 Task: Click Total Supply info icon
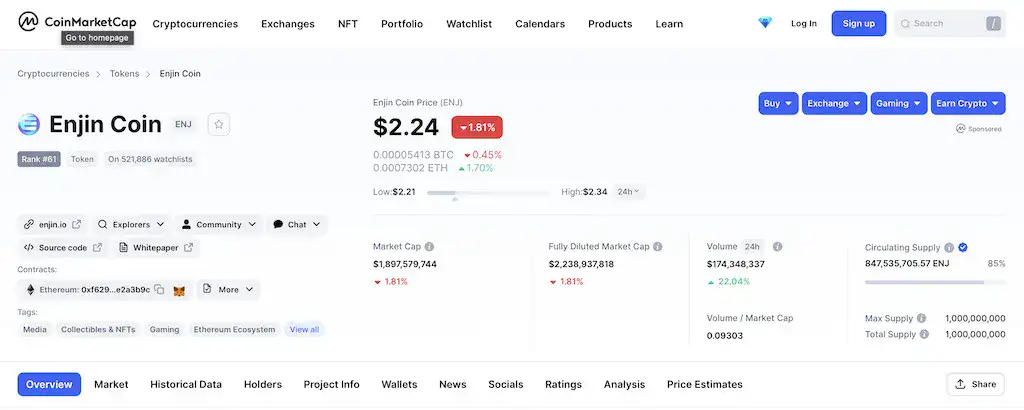click(924, 334)
